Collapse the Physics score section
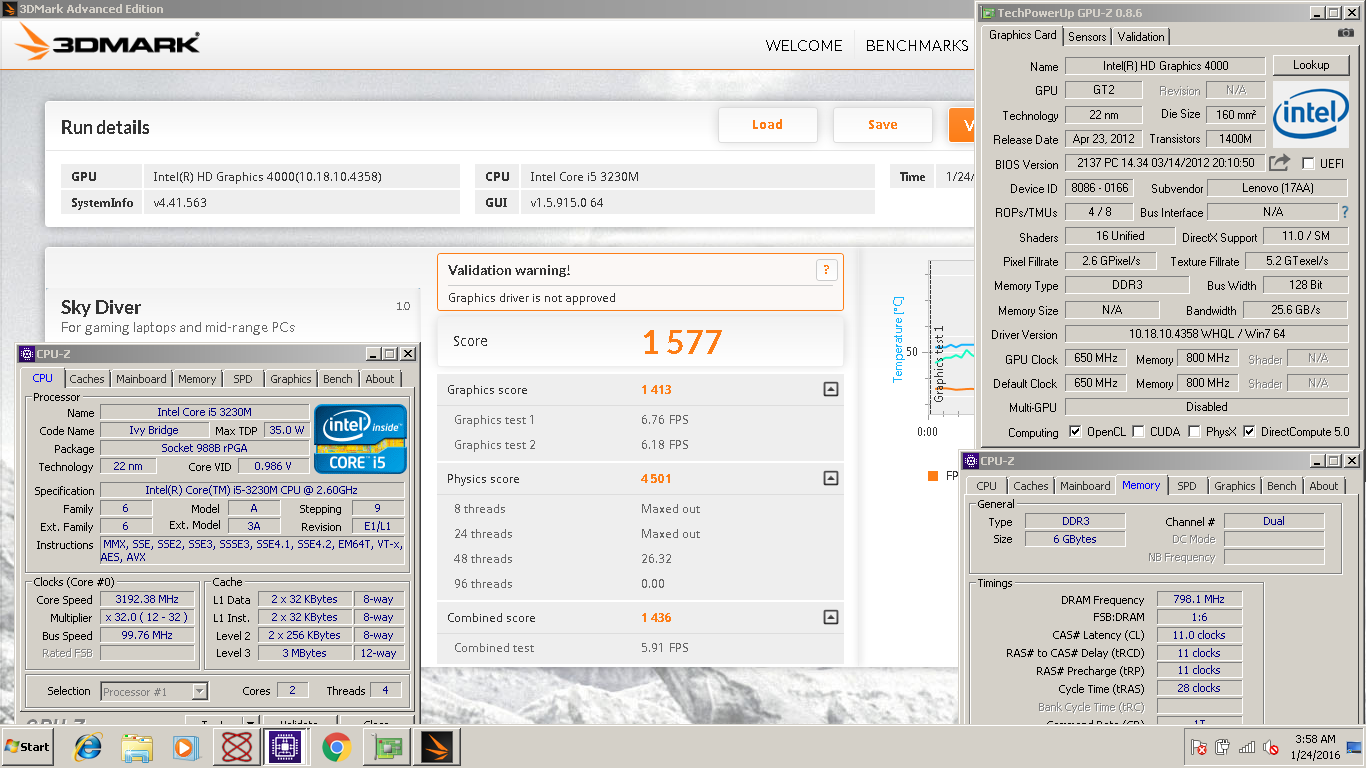The width and height of the screenshot is (1366, 768). [830, 479]
